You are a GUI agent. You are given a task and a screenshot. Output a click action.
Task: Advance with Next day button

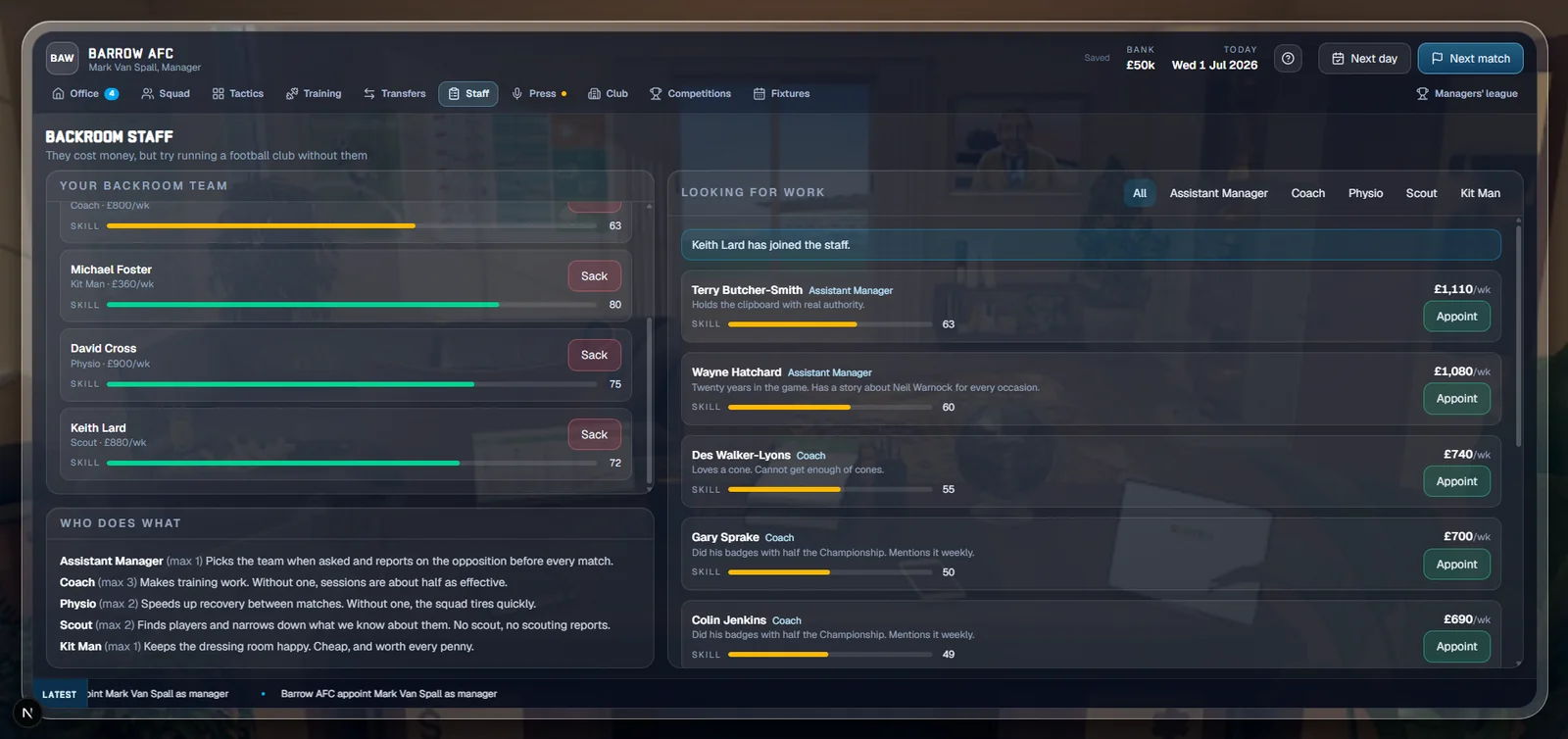pos(1364,59)
